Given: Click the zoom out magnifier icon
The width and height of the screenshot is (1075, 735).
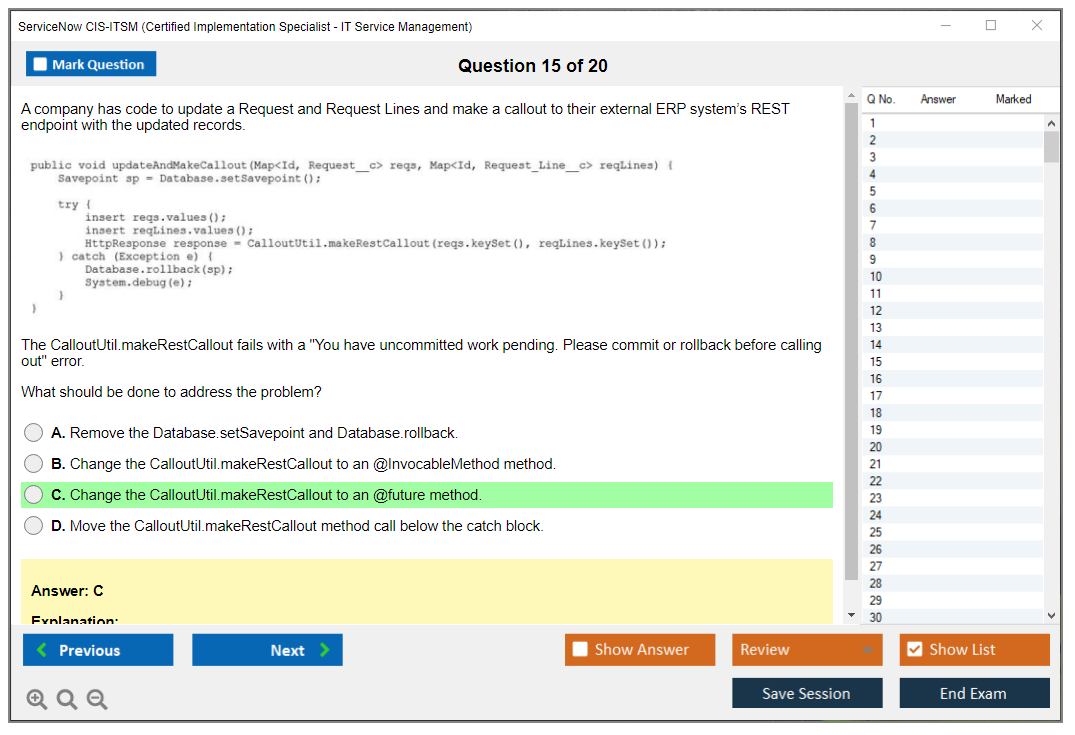Looking at the screenshot, I should [x=96, y=700].
